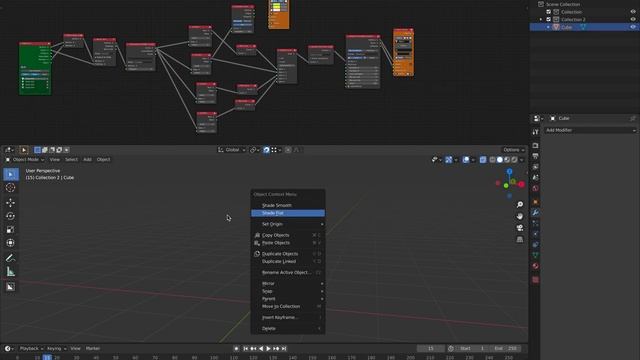The image size is (640, 360).
Task: Jump to the timeline end frame button
Action: tap(284, 349)
